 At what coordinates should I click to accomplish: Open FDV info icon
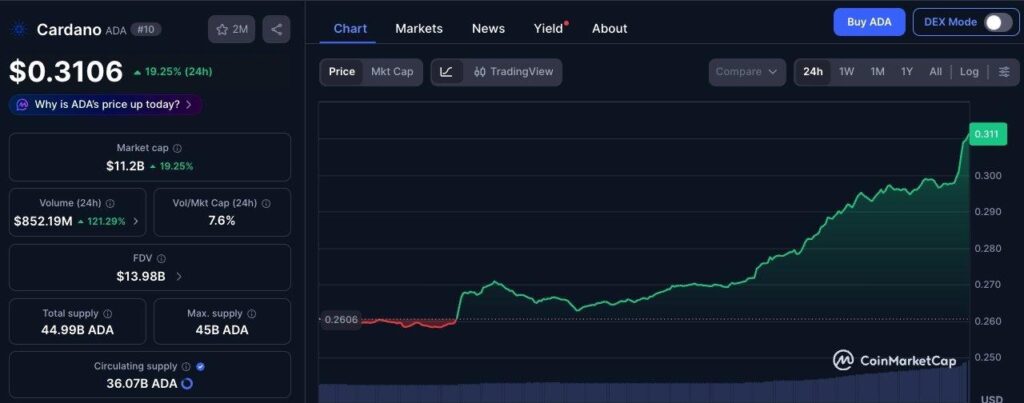click(x=161, y=259)
